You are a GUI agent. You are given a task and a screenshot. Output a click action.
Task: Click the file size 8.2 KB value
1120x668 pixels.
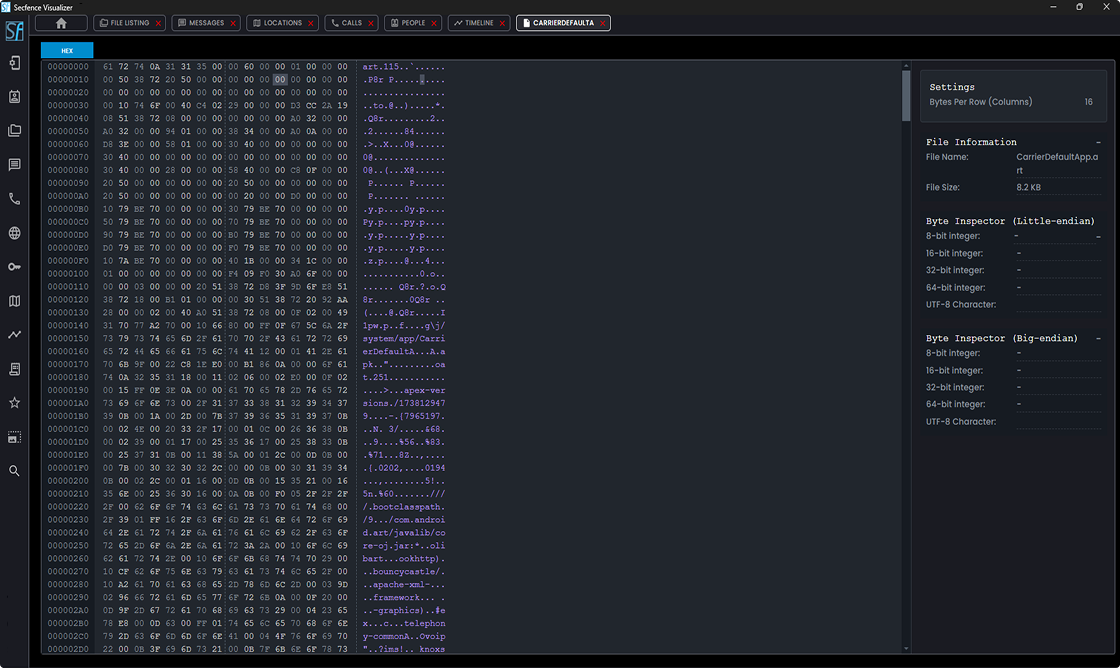(1029, 187)
